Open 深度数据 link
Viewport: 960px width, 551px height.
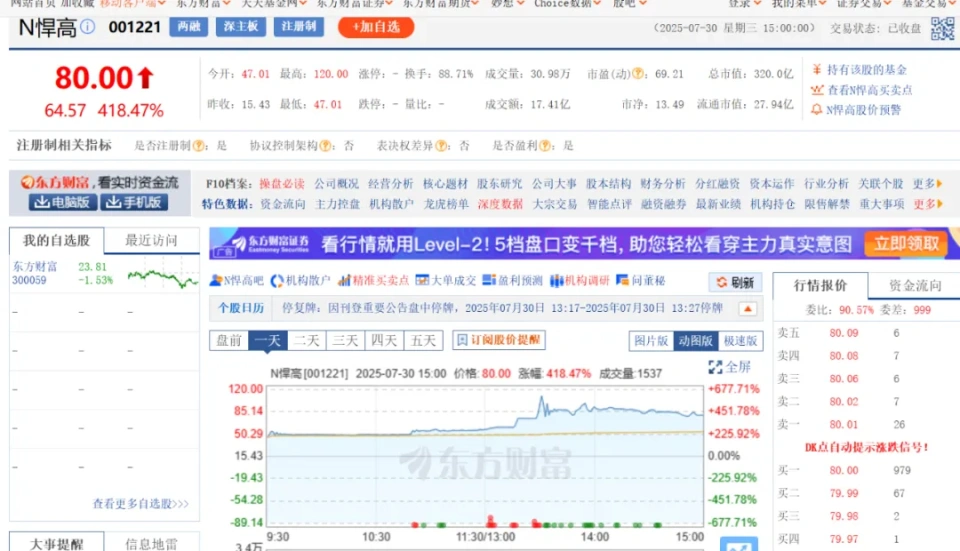coord(500,204)
